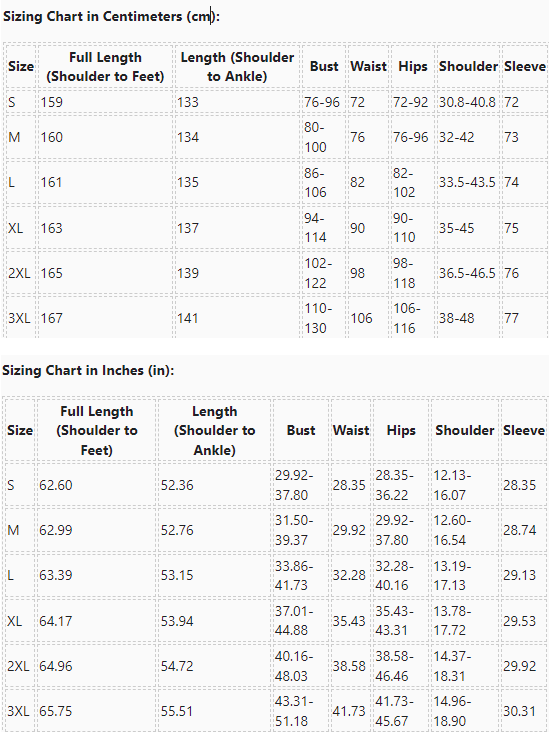Click the 2XL size label in centimeters table
549x732 pixels.
[19, 273]
